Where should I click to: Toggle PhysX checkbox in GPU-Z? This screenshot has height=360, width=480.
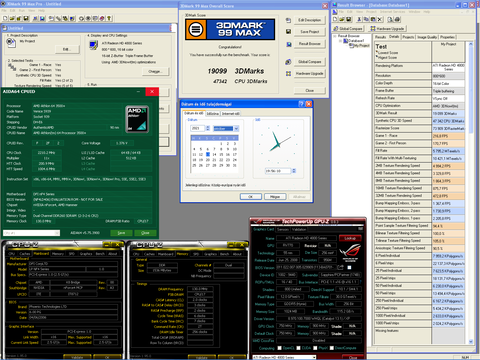click(x=315, y=348)
